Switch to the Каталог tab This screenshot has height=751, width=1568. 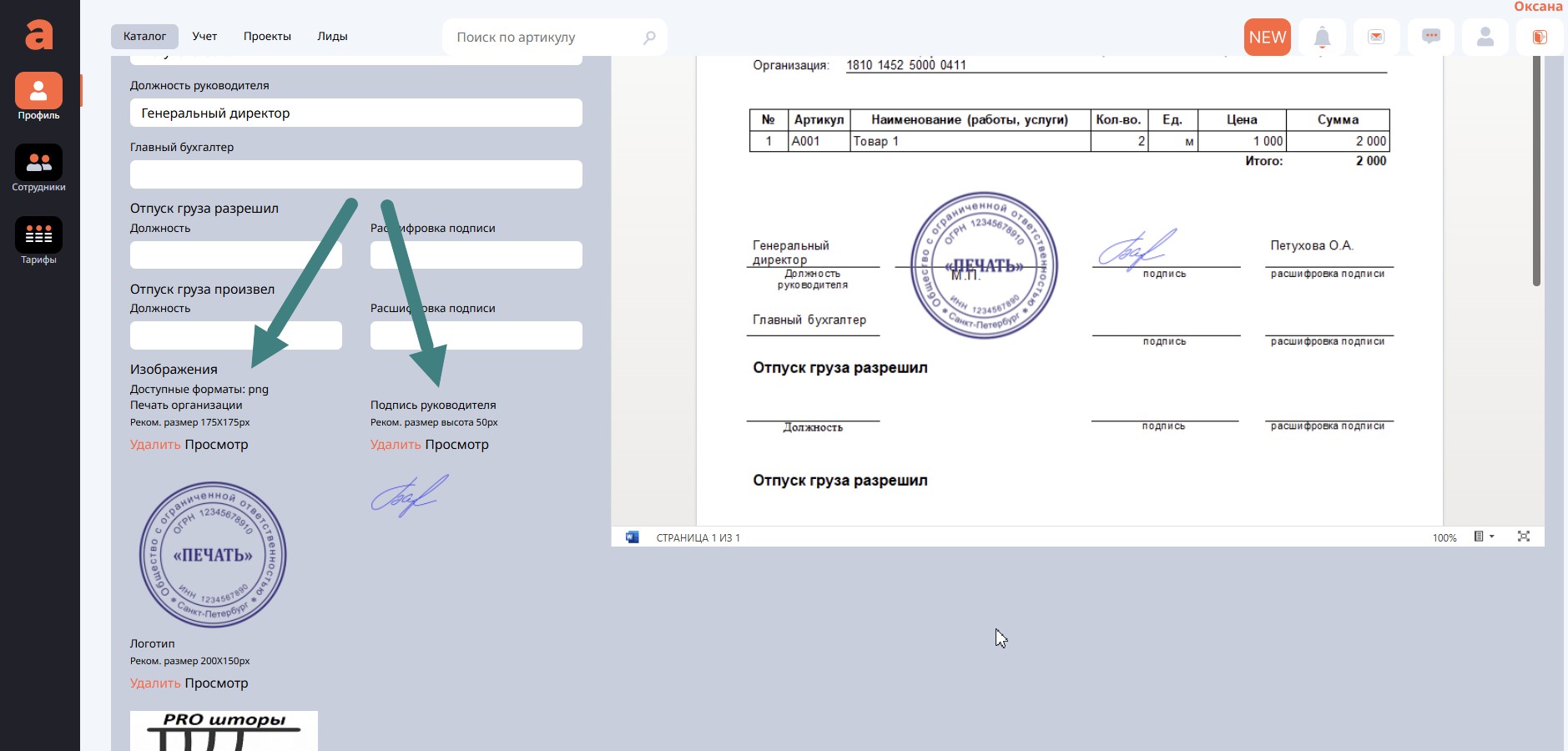coord(144,37)
